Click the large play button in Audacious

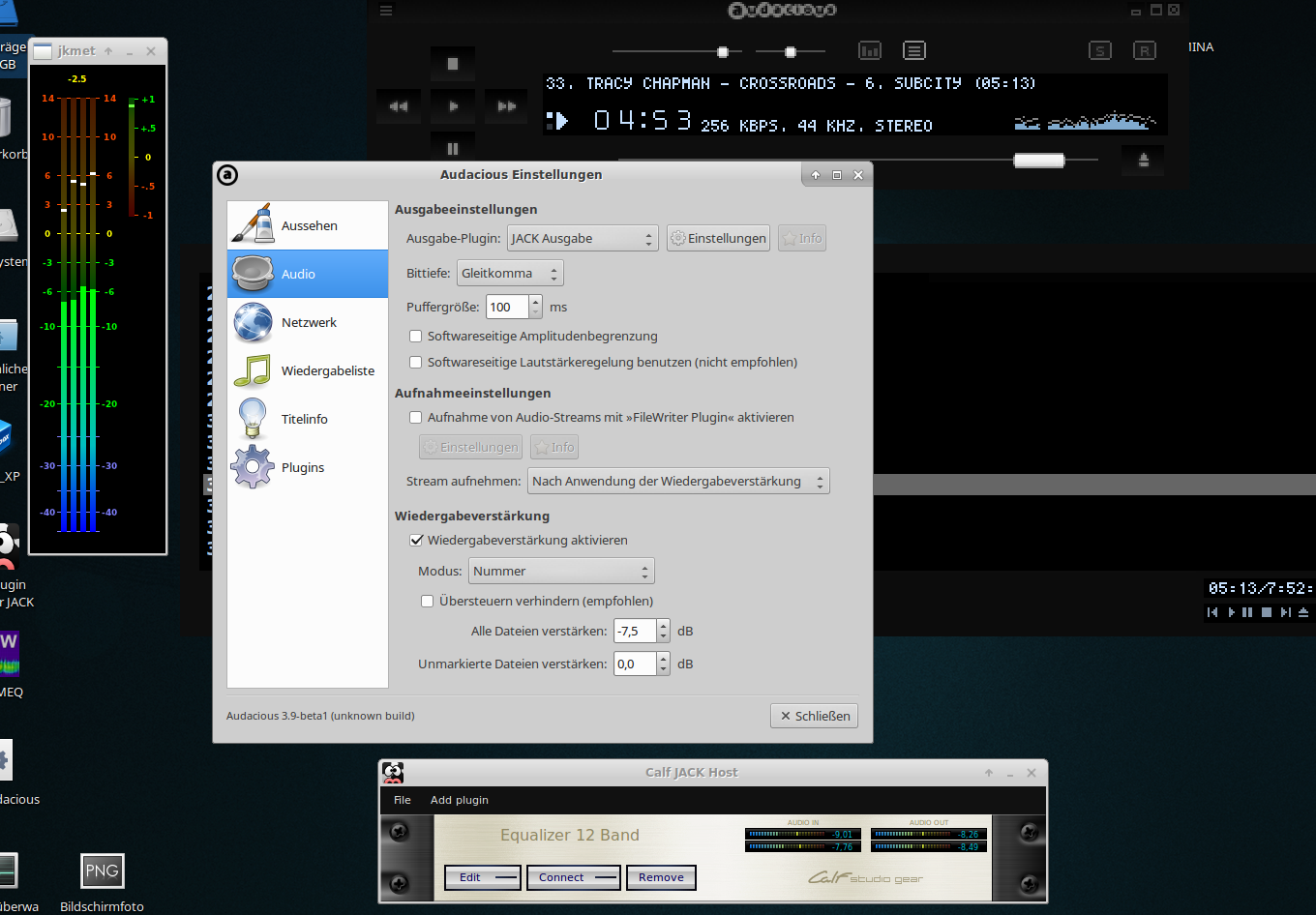click(x=453, y=106)
